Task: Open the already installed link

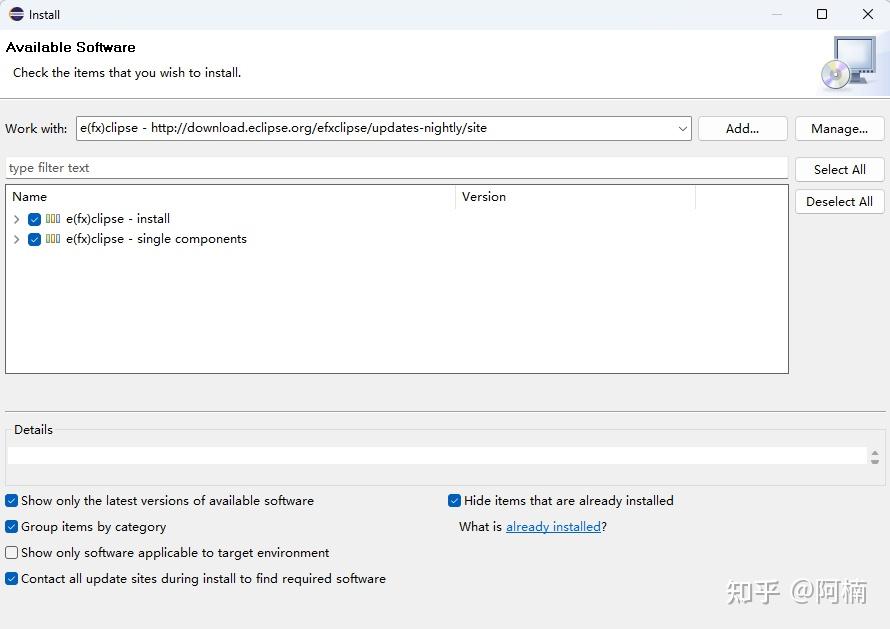Action: point(553,527)
